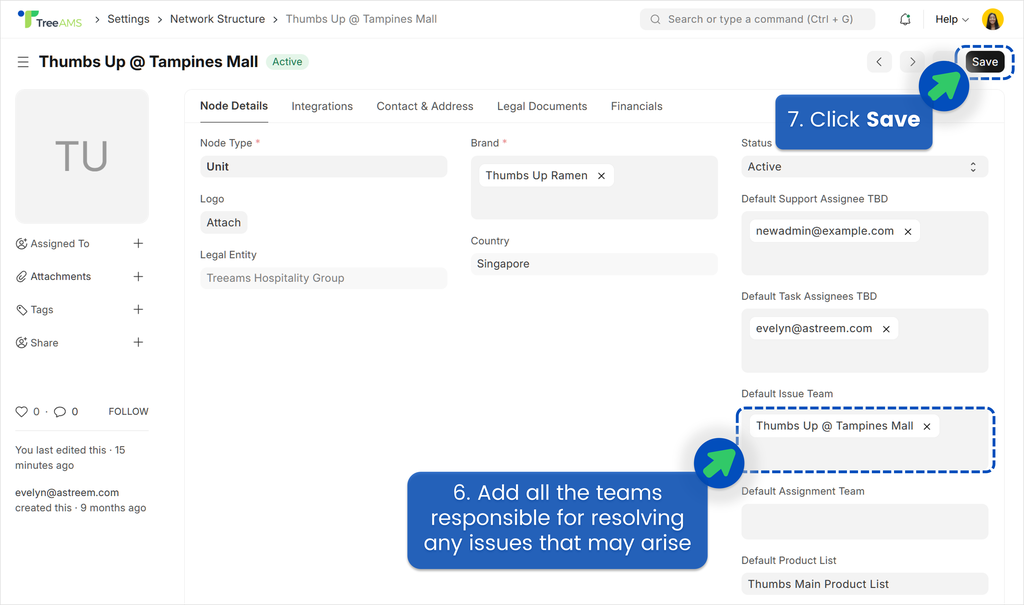Click the TU avatar thumbnail
This screenshot has height=605, width=1024.
pos(82,157)
